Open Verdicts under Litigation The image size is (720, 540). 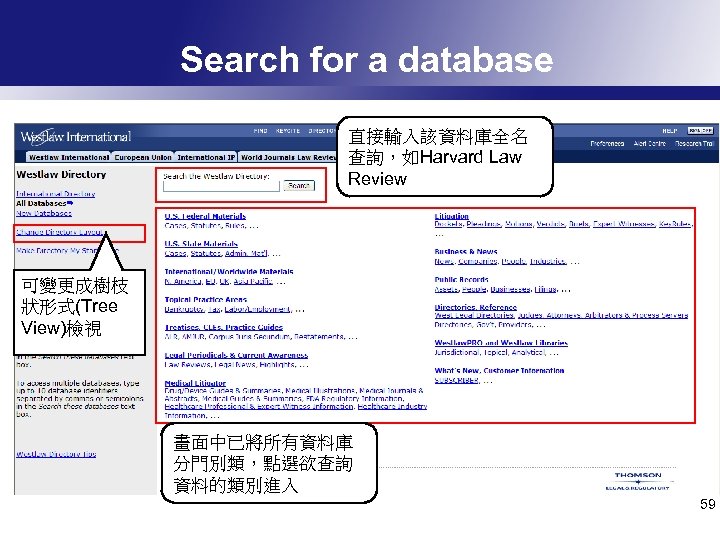[x=550, y=224]
